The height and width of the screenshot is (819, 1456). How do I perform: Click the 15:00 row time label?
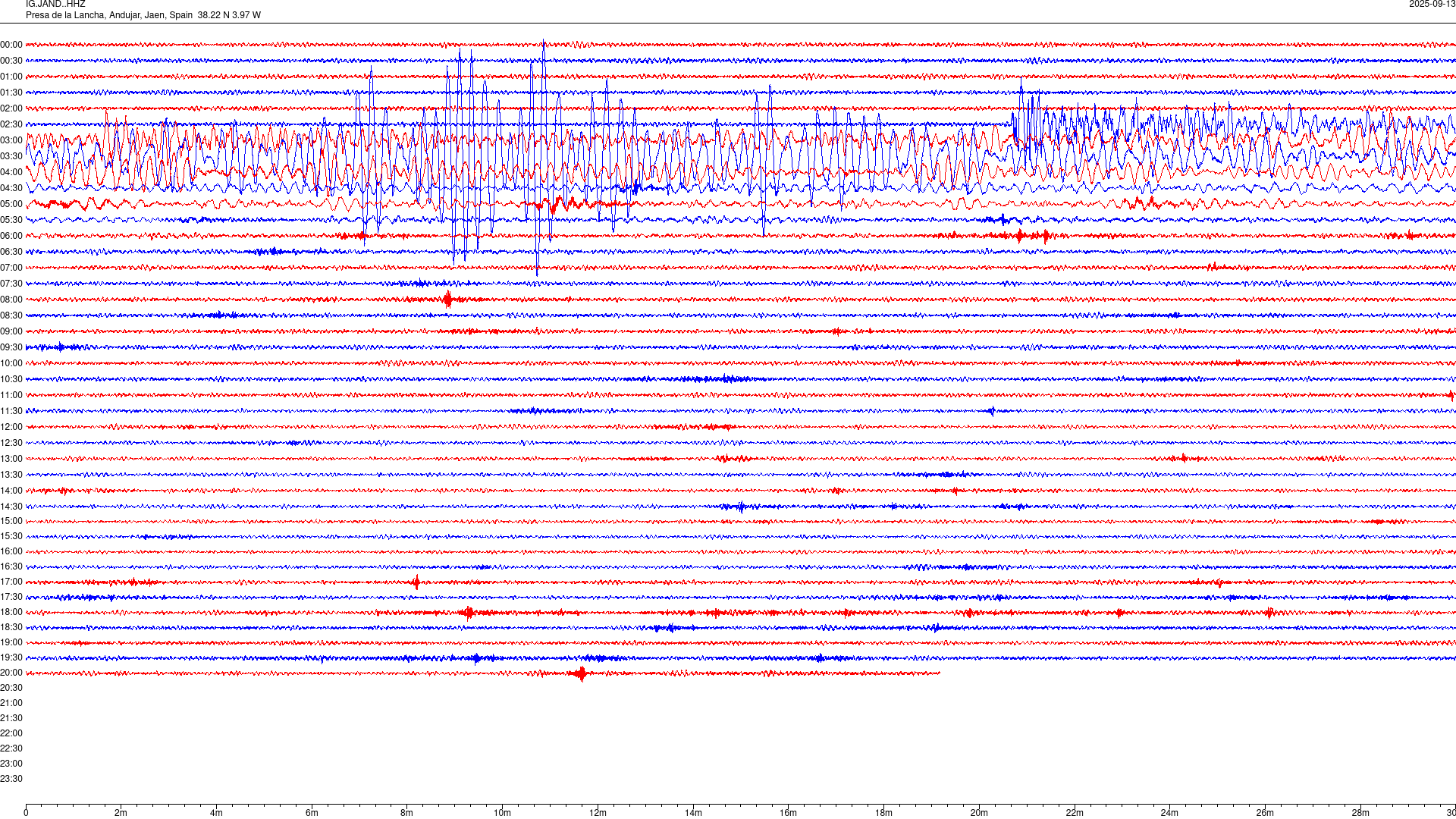pyautogui.click(x=11, y=521)
